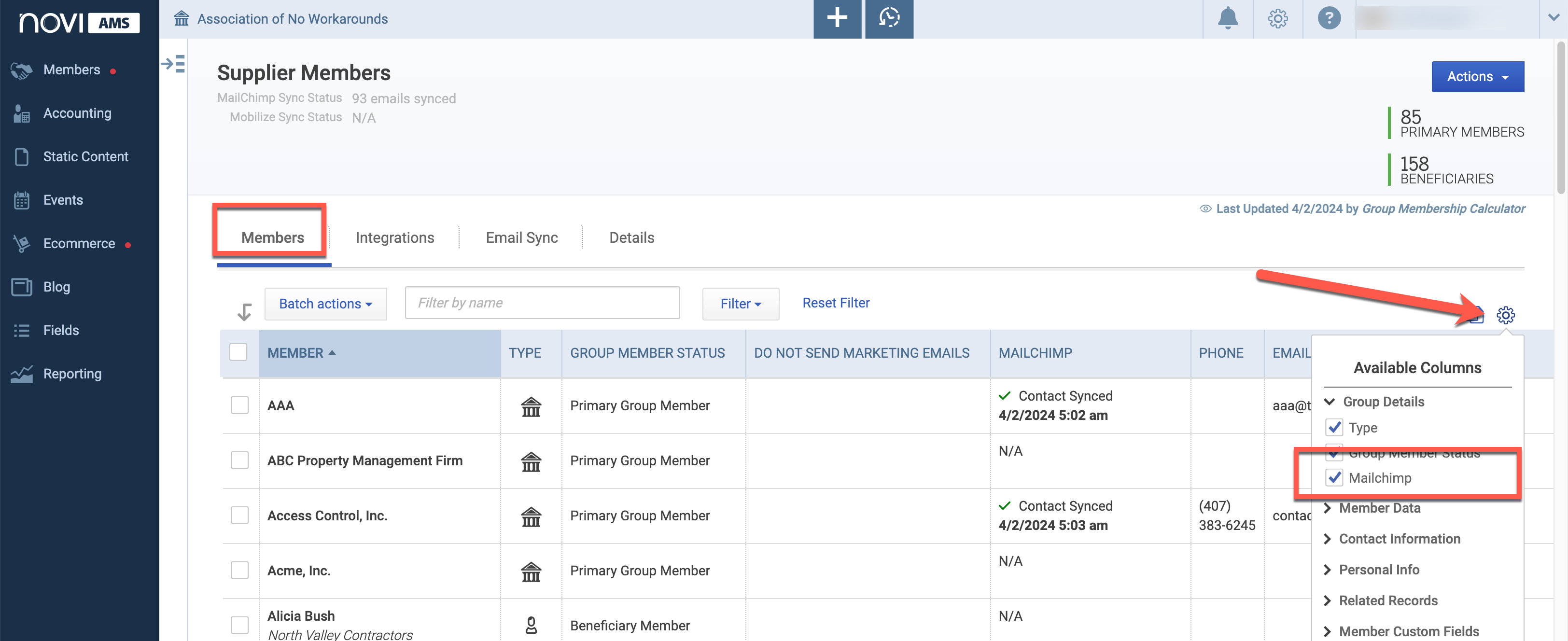Open the Actions dropdown
1568x641 pixels.
tap(1477, 77)
